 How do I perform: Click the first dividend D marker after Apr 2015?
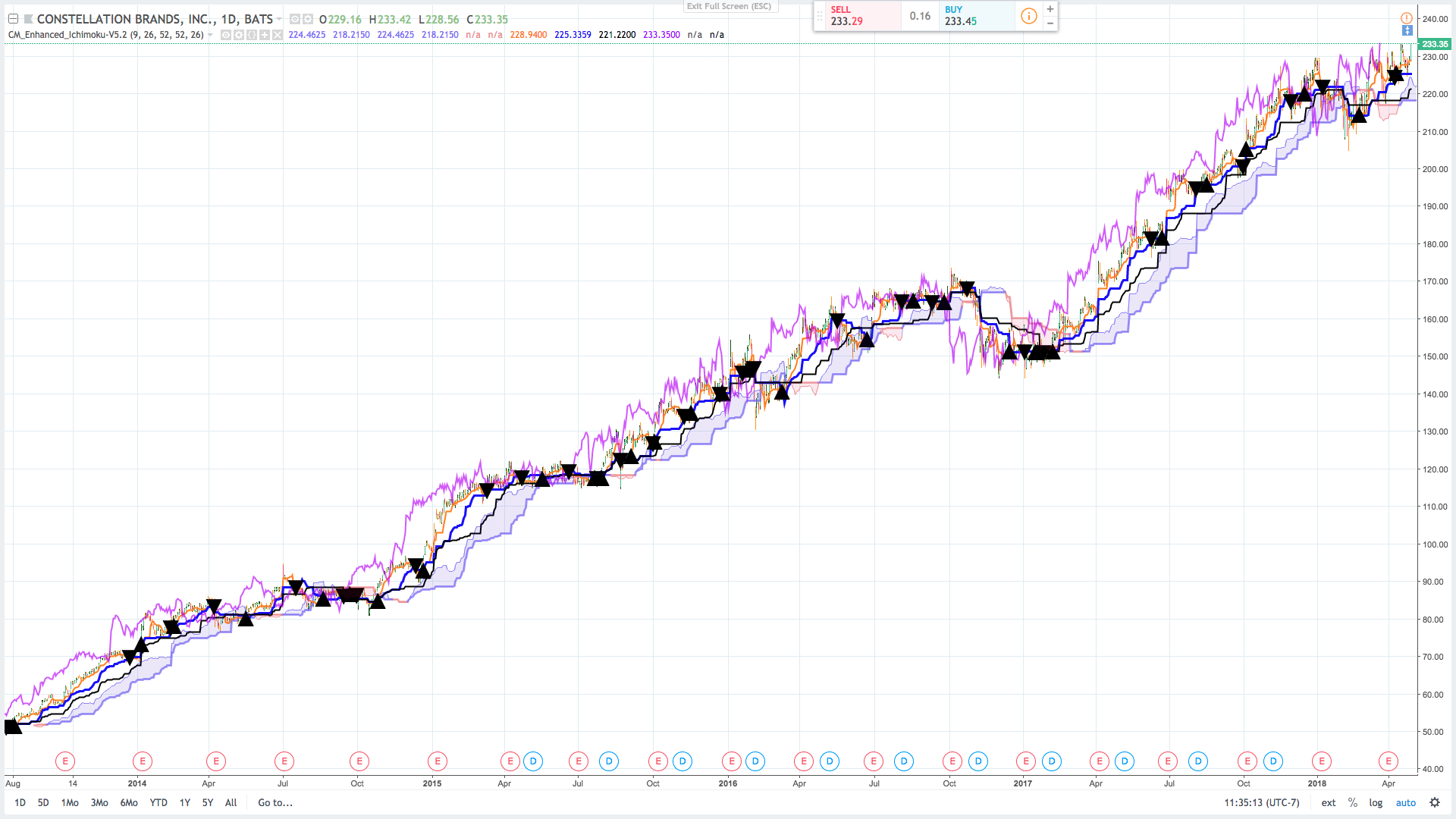pyautogui.click(x=533, y=761)
